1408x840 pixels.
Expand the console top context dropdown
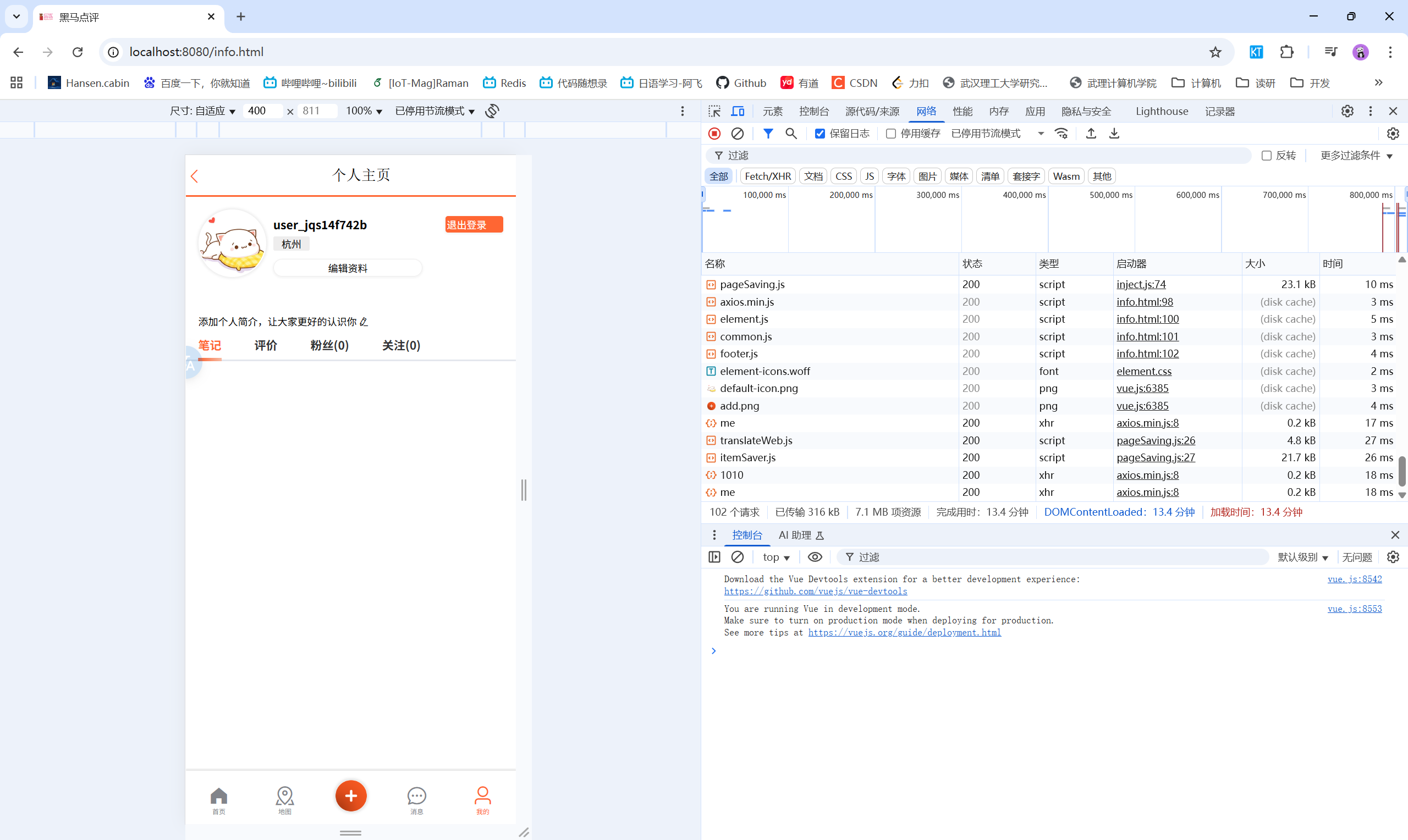pos(776,557)
